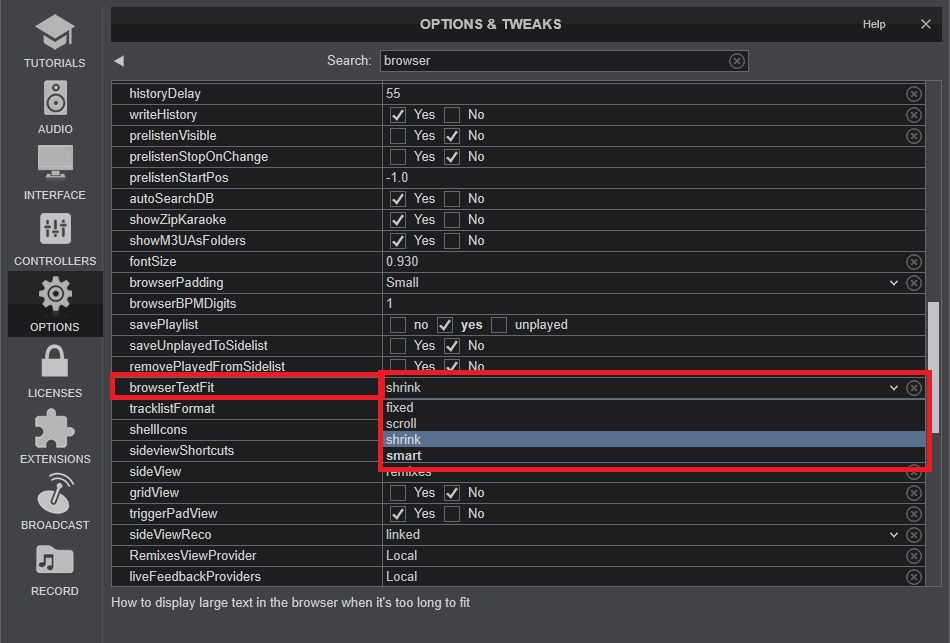Choose the smart option in list
Image resolution: width=950 pixels, height=643 pixels.
pos(404,456)
